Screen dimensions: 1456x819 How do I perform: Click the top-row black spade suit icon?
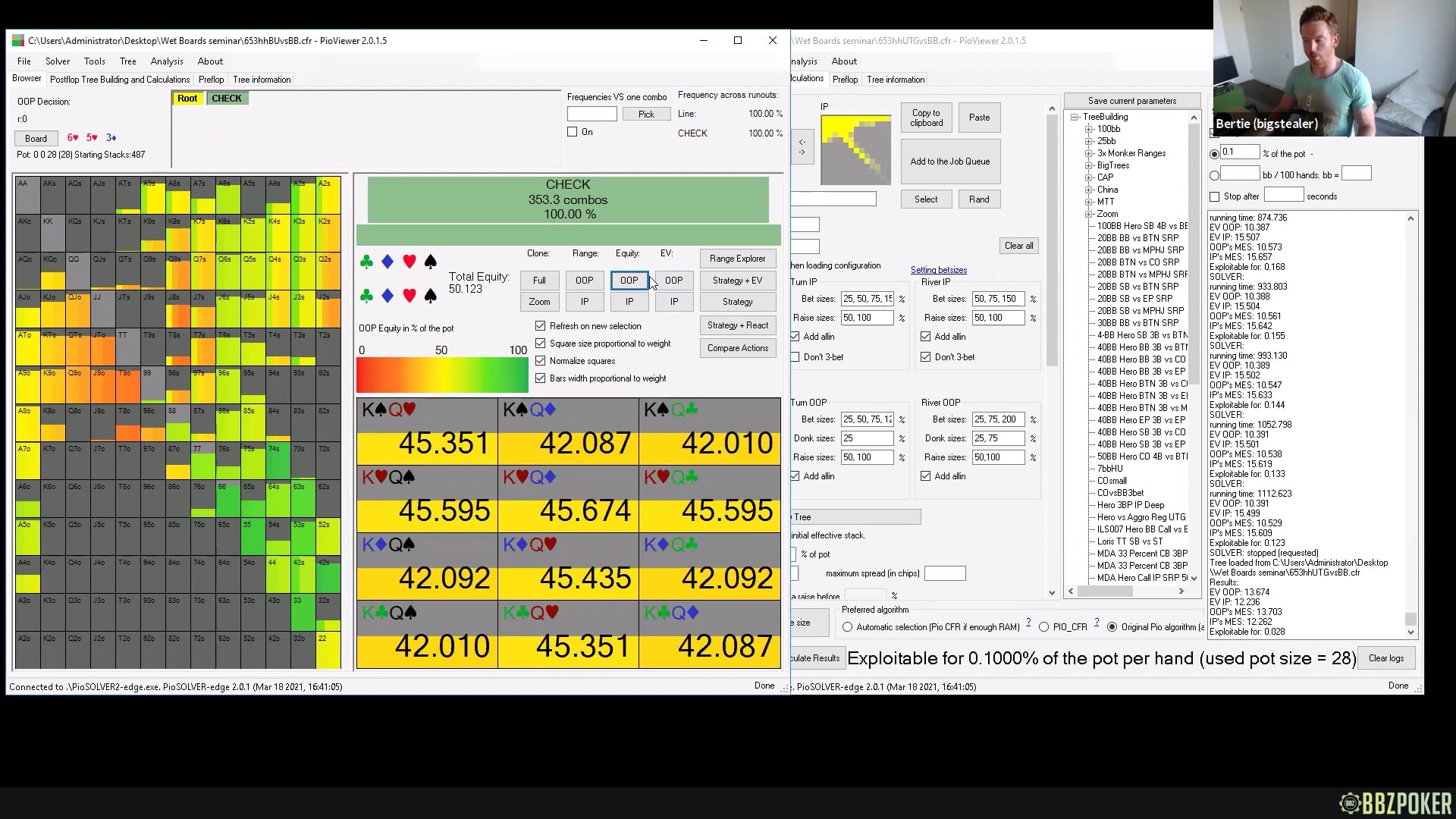[431, 262]
